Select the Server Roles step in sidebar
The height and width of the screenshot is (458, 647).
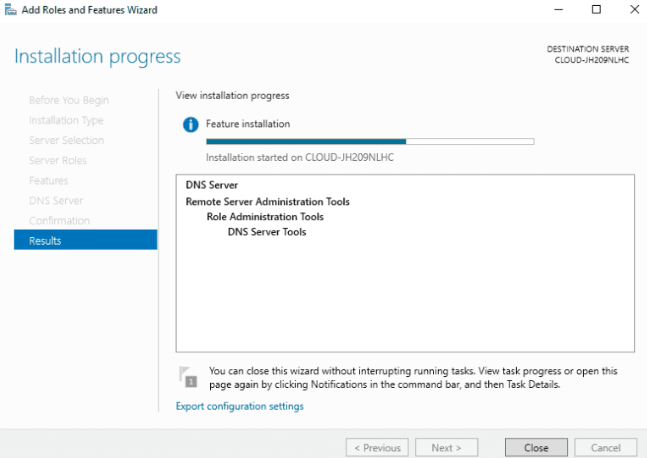pos(58,161)
